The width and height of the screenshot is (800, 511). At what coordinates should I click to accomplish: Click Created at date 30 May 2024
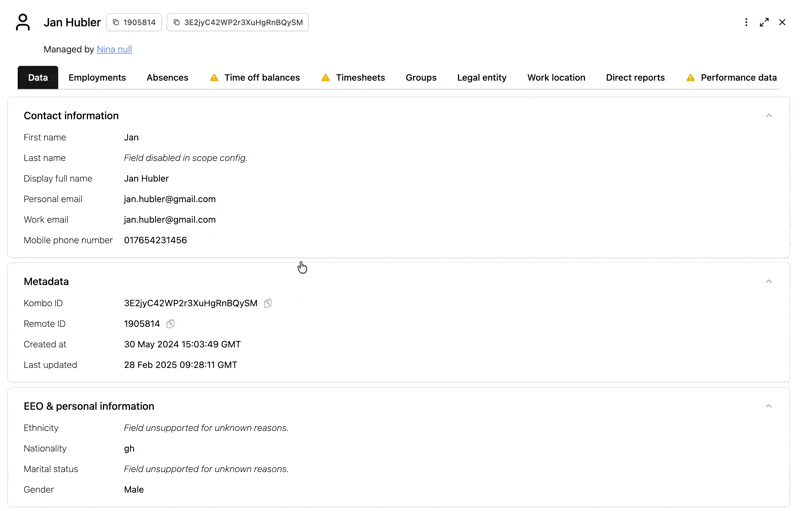point(182,344)
